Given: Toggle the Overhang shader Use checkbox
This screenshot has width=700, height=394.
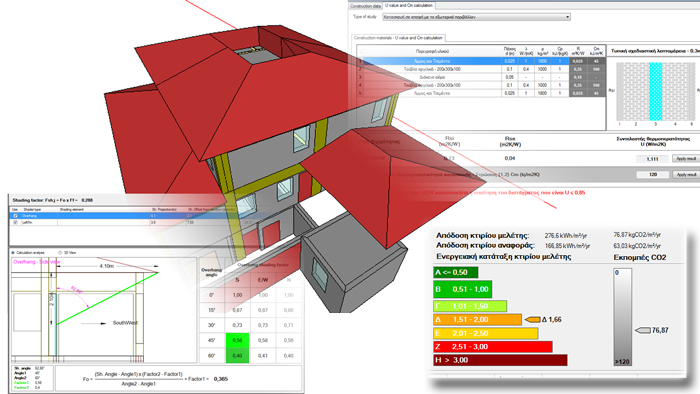Looking at the screenshot, I should pyautogui.click(x=16, y=216).
